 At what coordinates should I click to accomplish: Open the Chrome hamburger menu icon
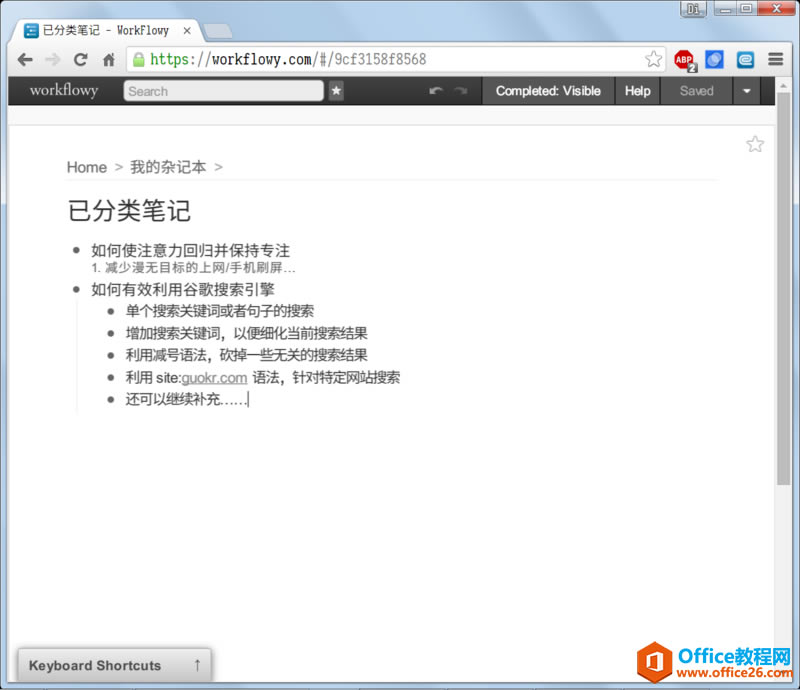775,59
